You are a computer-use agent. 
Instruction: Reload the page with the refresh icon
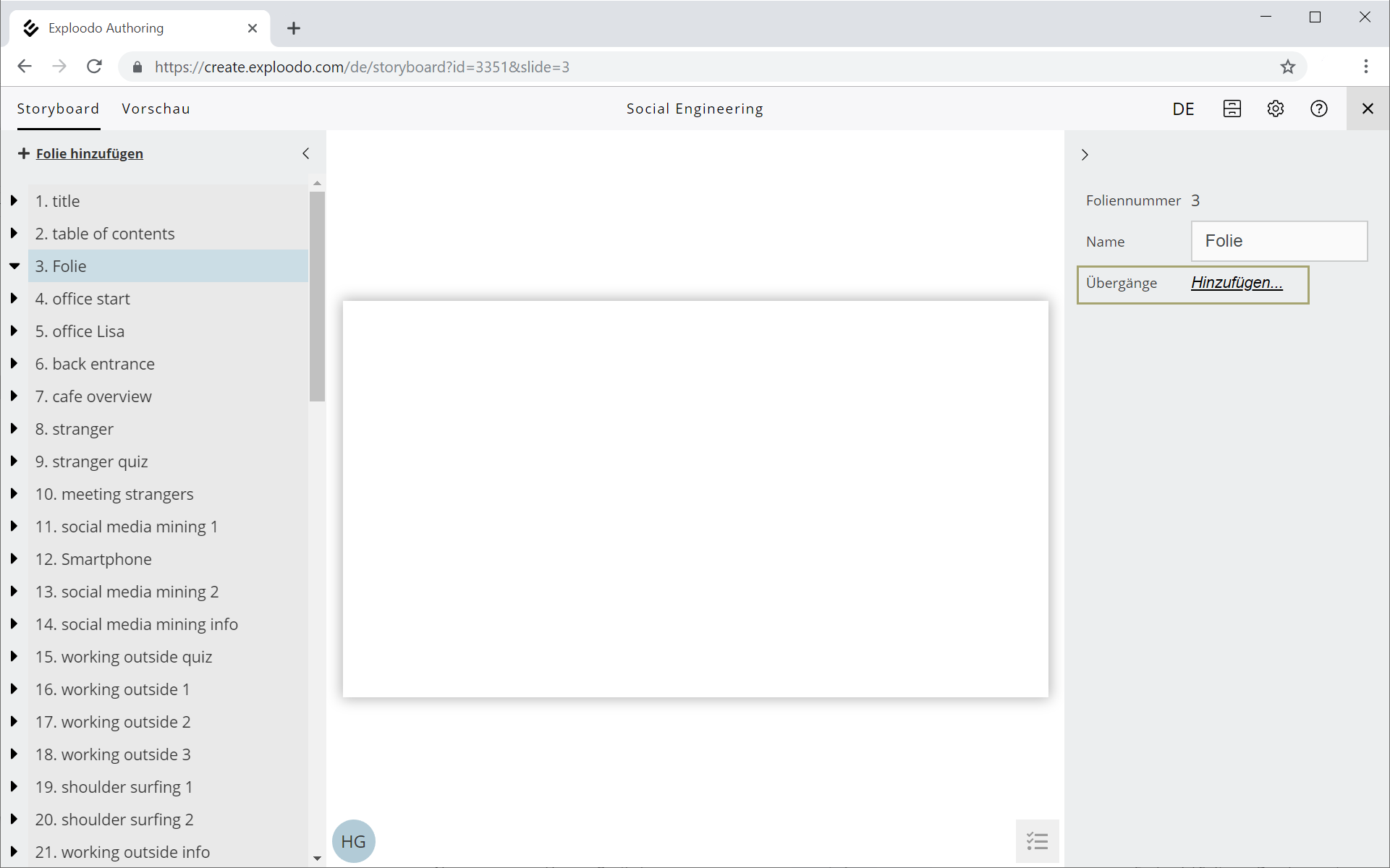(94, 67)
